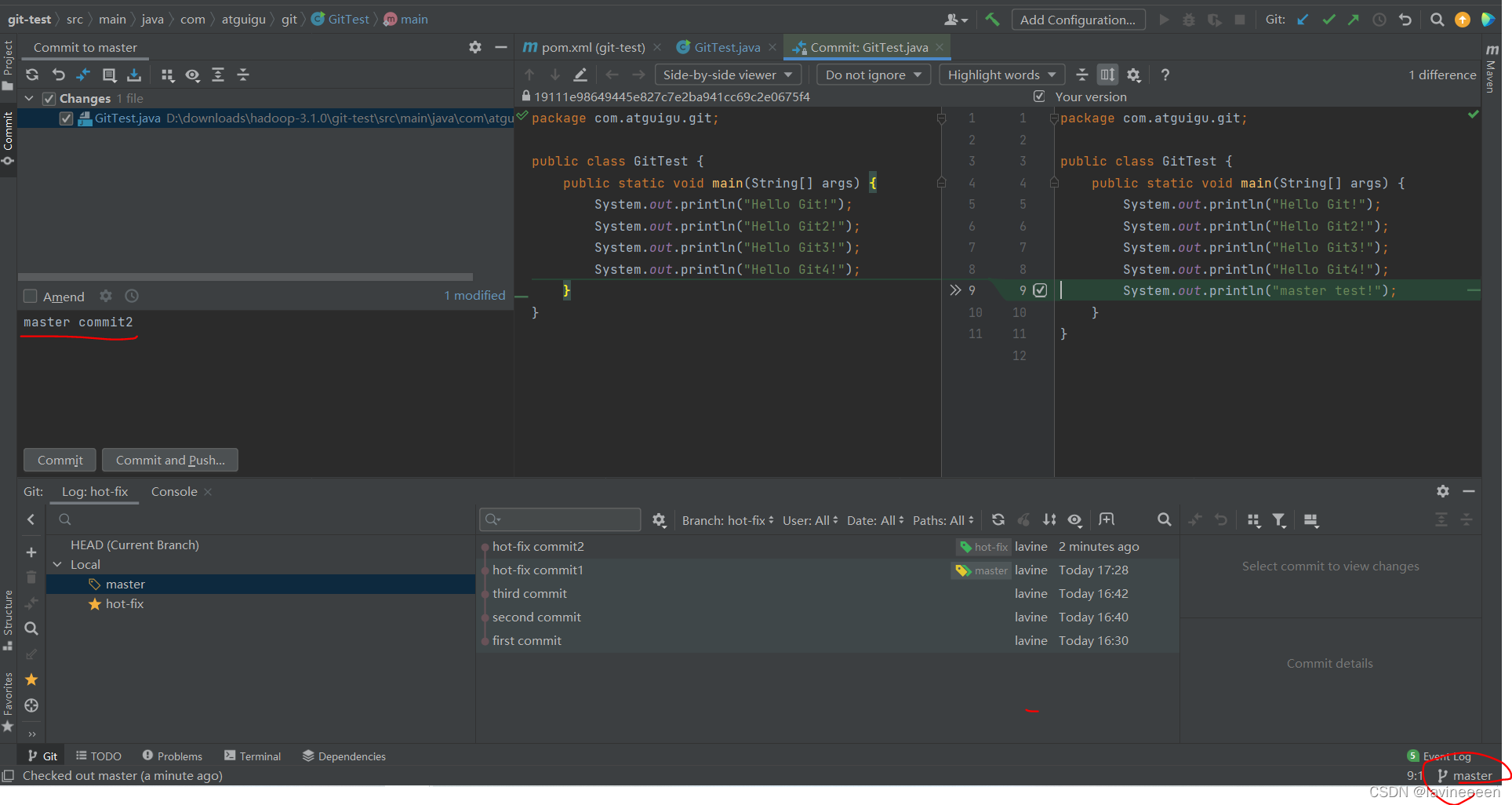Click the Git commit checkmark icon
The width and height of the screenshot is (1512, 805).
(x=1328, y=20)
